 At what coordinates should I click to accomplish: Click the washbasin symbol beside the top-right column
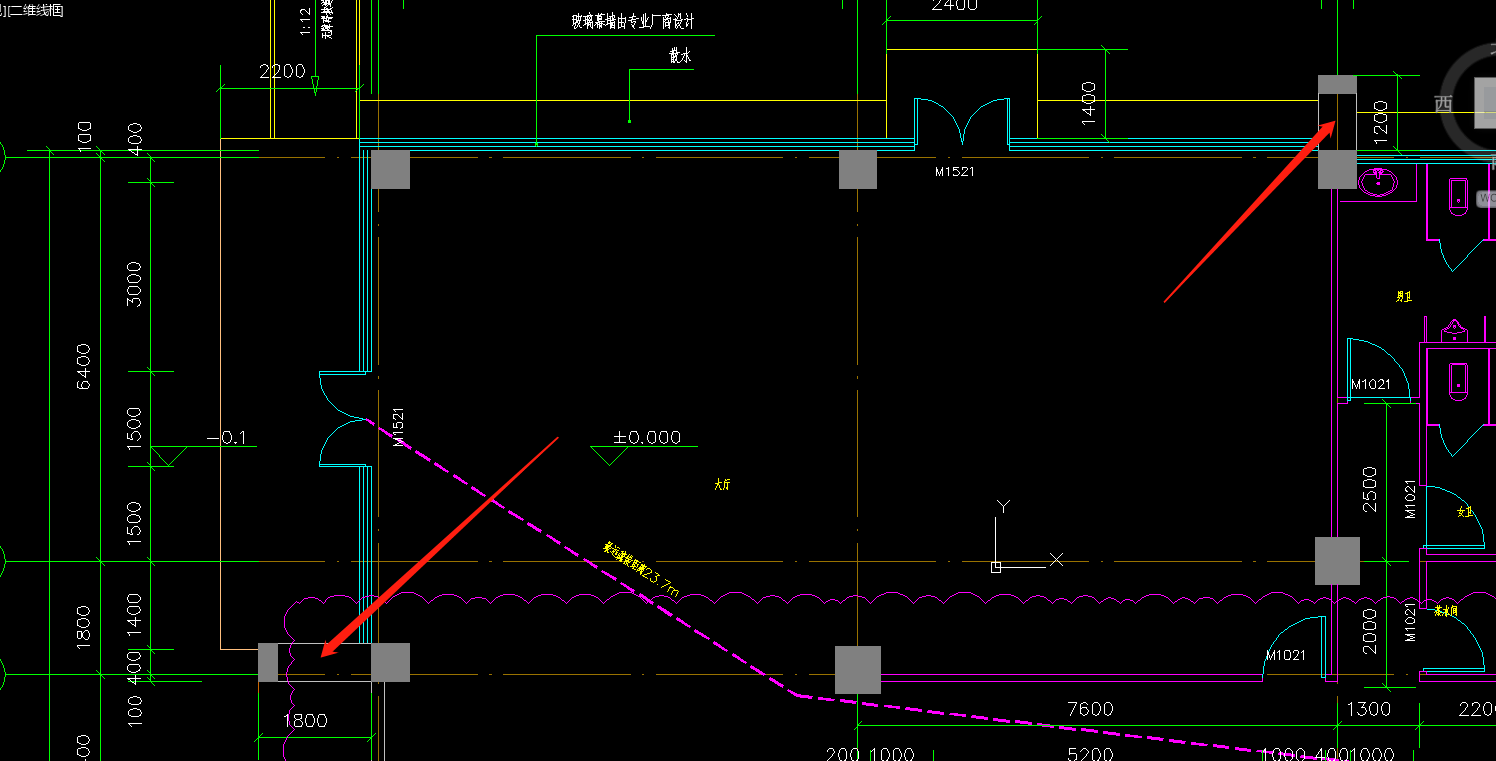(1378, 182)
